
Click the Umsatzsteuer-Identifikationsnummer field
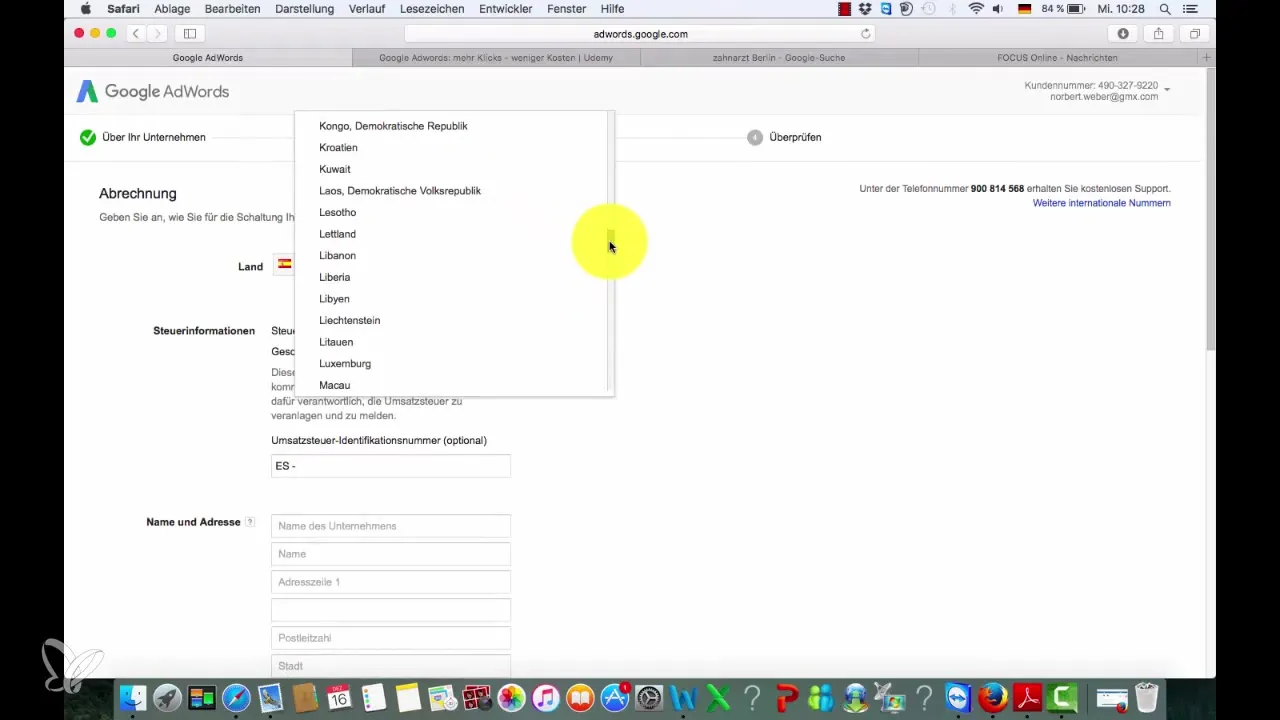(x=391, y=466)
